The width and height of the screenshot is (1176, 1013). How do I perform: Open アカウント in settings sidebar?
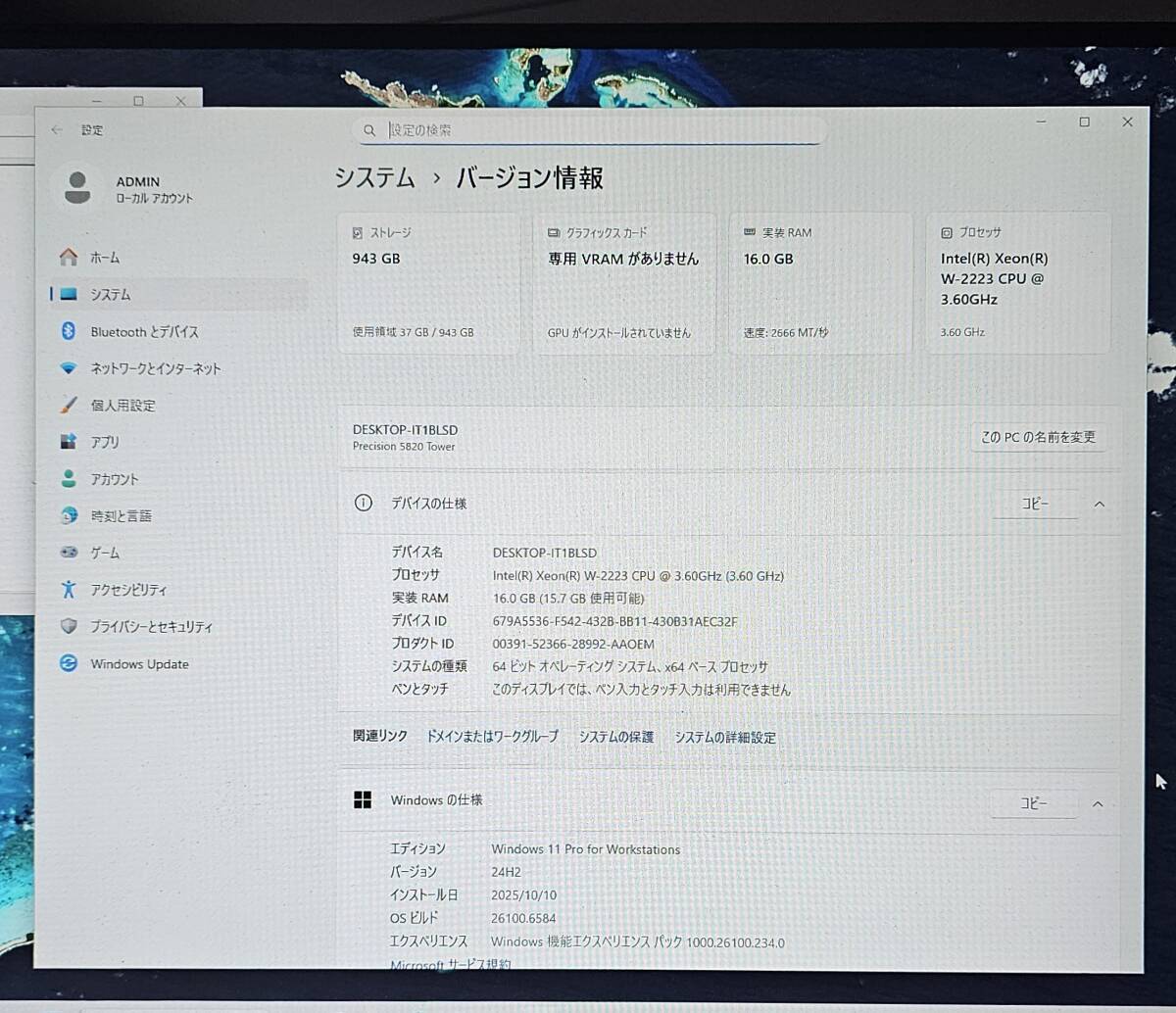179,479
